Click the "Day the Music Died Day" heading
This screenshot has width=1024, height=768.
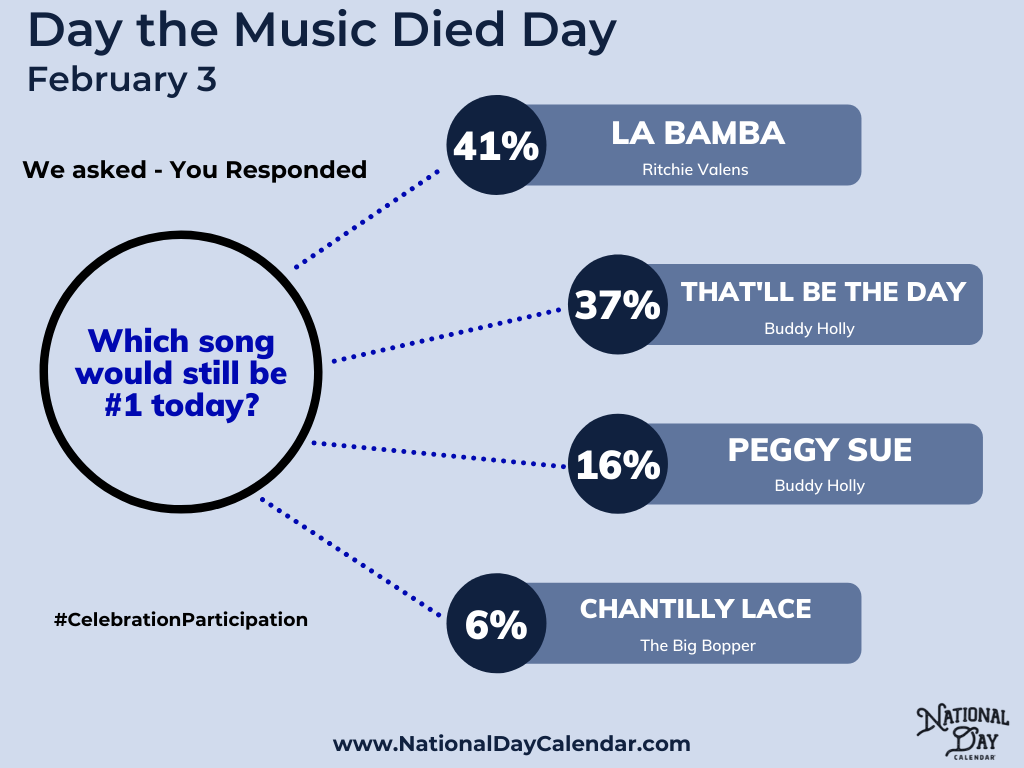click(322, 32)
